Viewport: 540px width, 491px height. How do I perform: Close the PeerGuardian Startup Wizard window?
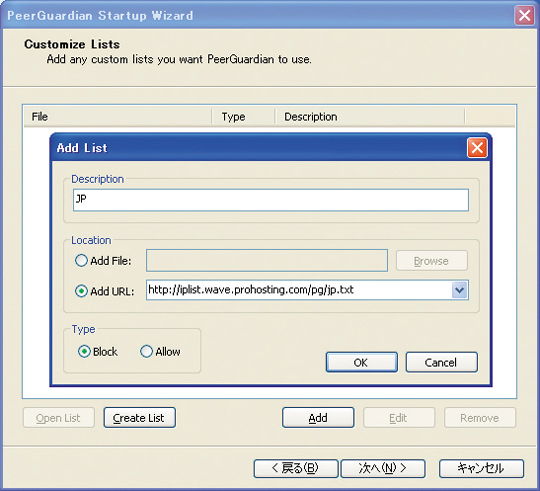pos(524,15)
